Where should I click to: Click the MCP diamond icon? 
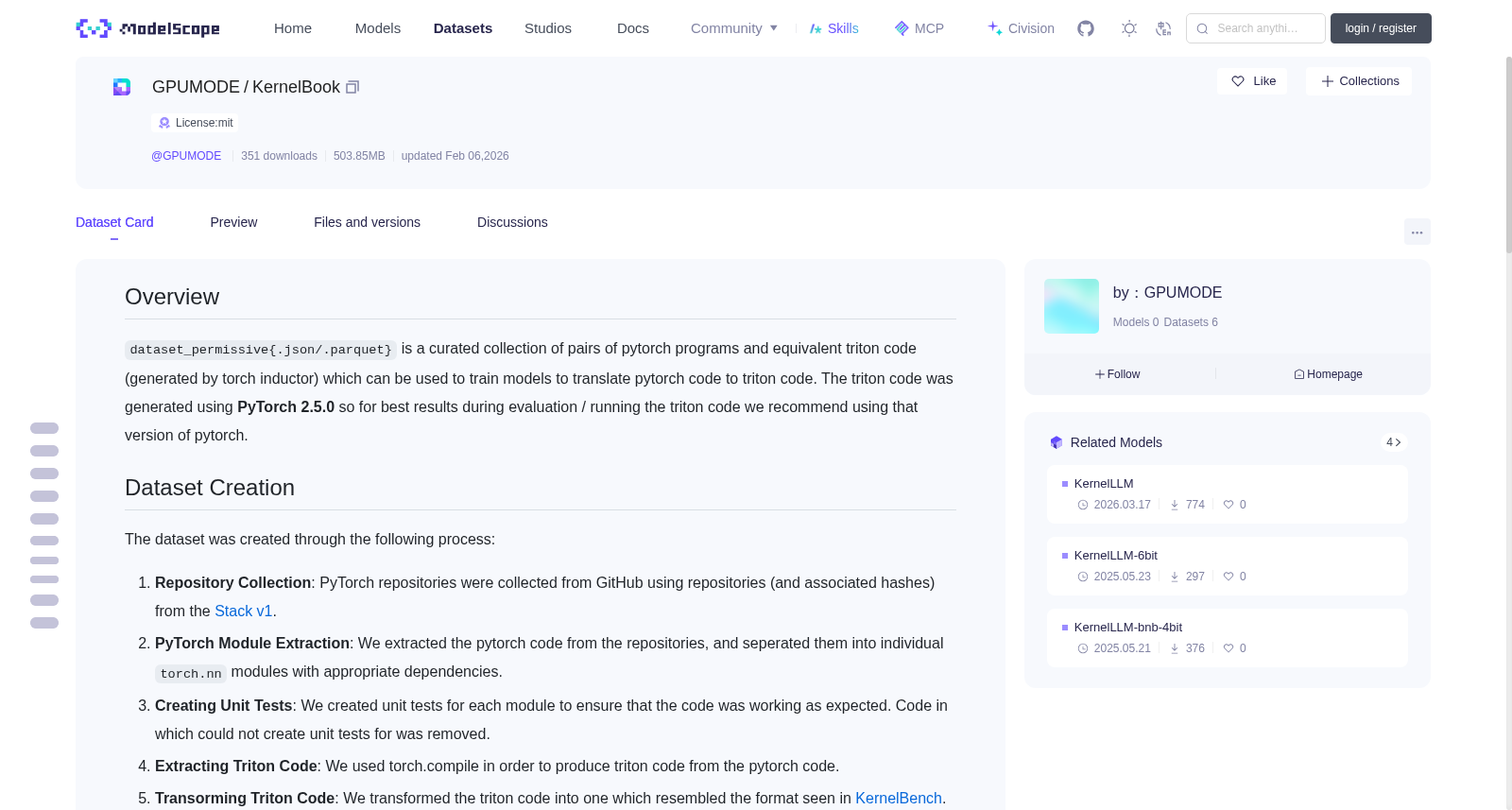902,28
